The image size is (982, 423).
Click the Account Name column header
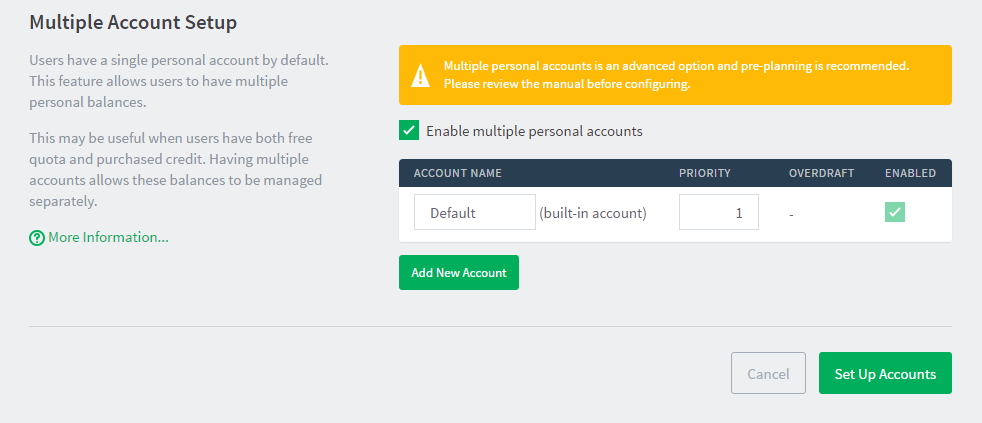(x=457, y=173)
